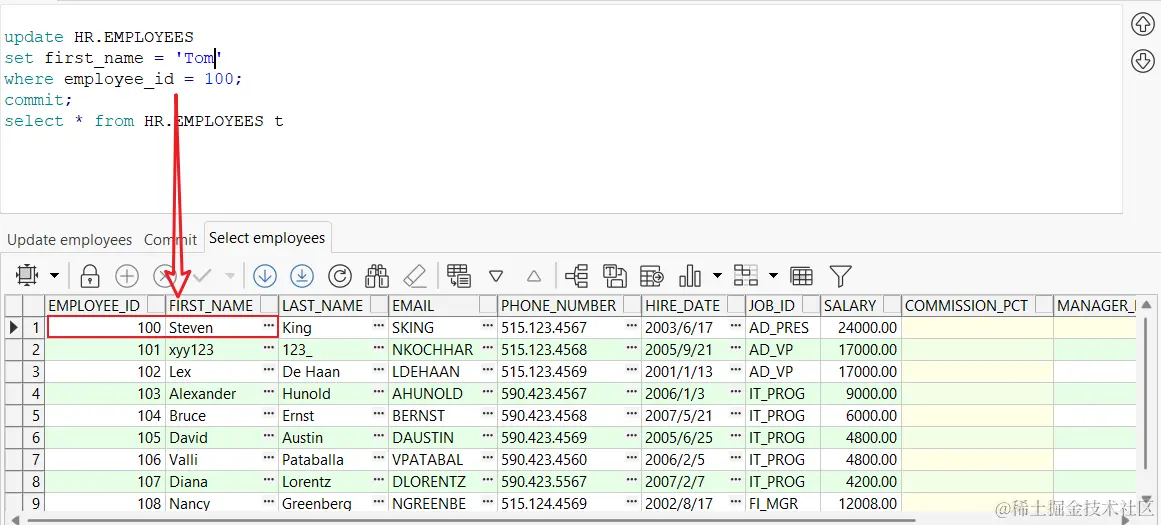Viewport: 1161px width, 525px height.
Task: Open the dropdown beside the grid mode icon
Action: click(55, 276)
